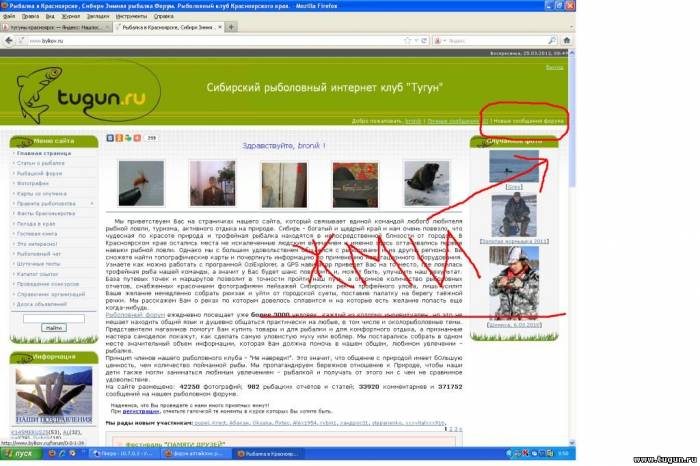The image size is (700, 466).
Task: Open Гостевая книга menu item
Action: (x=37, y=234)
